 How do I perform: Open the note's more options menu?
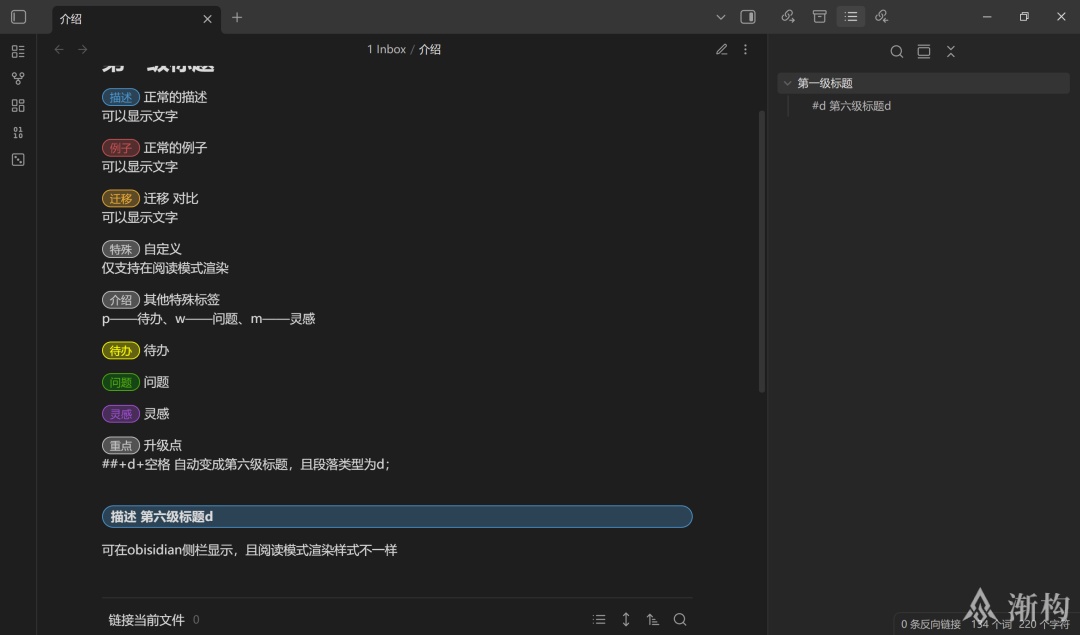click(745, 49)
